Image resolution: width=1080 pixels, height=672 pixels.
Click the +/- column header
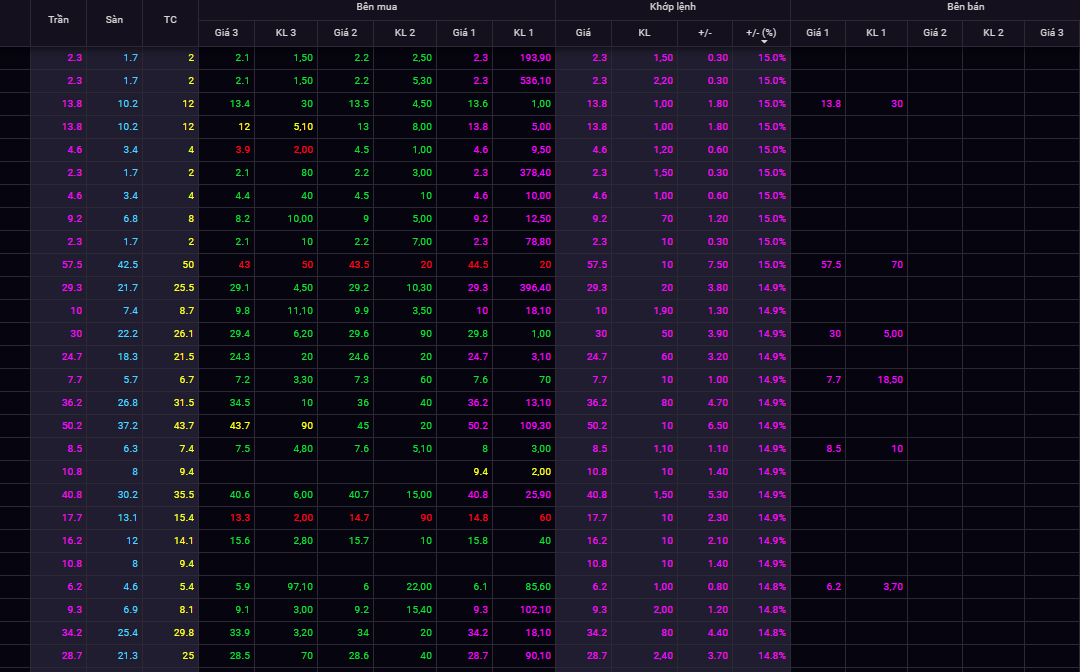pyautogui.click(x=705, y=33)
